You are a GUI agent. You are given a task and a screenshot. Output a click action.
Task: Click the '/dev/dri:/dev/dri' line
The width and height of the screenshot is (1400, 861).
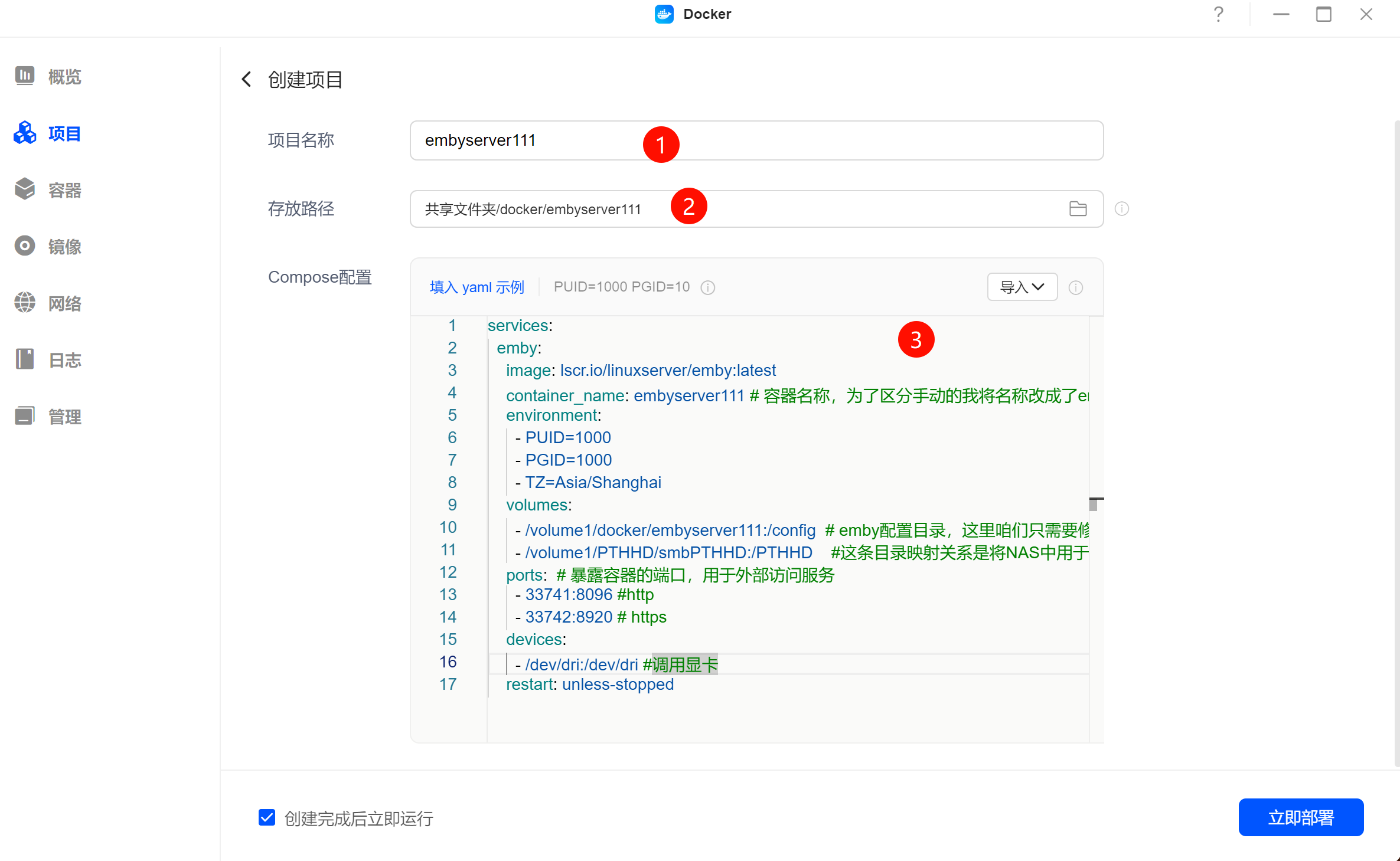coord(616,664)
